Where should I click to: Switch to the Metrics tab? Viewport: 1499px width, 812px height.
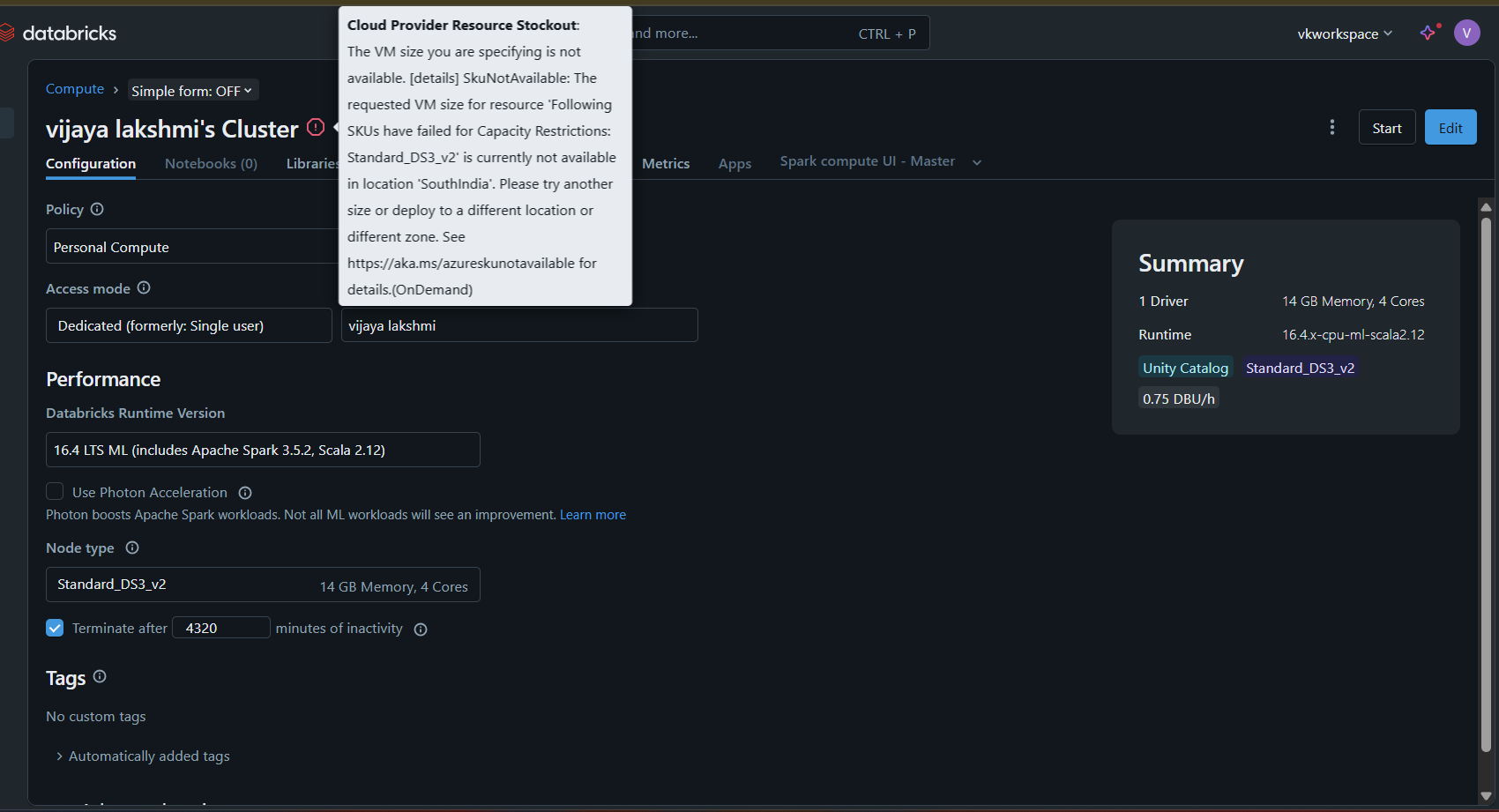pos(666,164)
